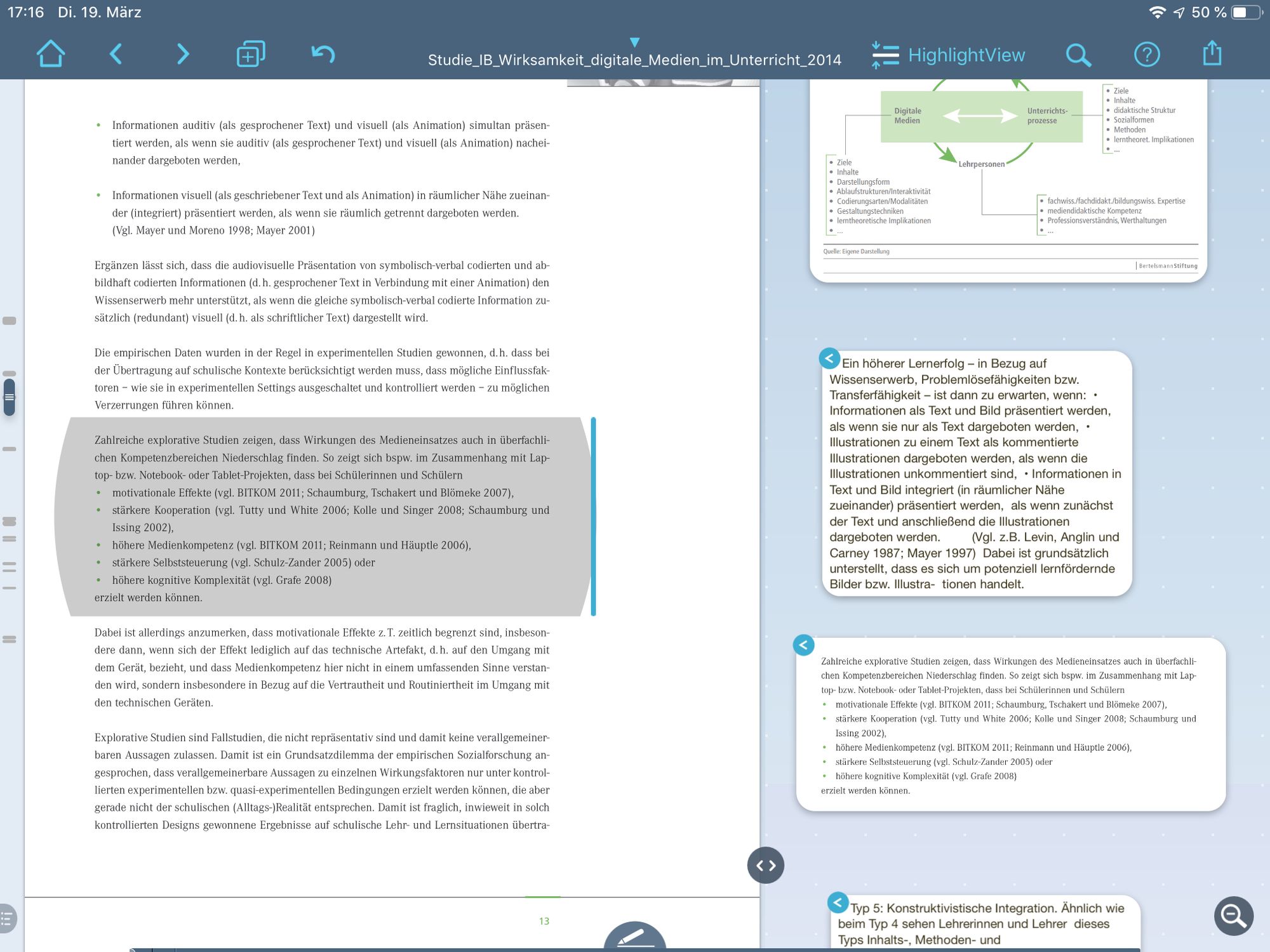Open the help question mark

(x=1147, y=55)
